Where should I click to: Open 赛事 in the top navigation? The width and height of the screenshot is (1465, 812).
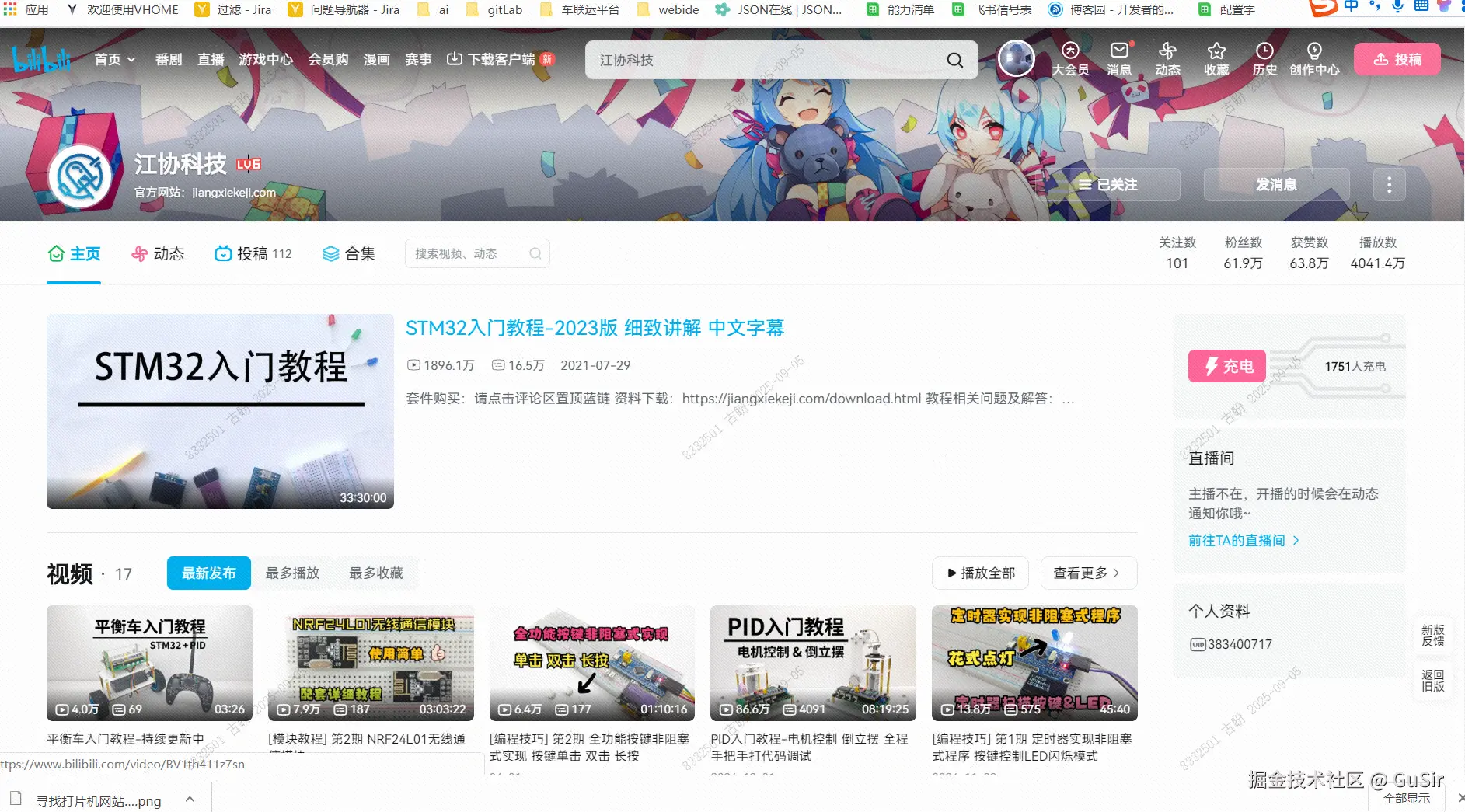pyautogui.click(x=418, y=59)
